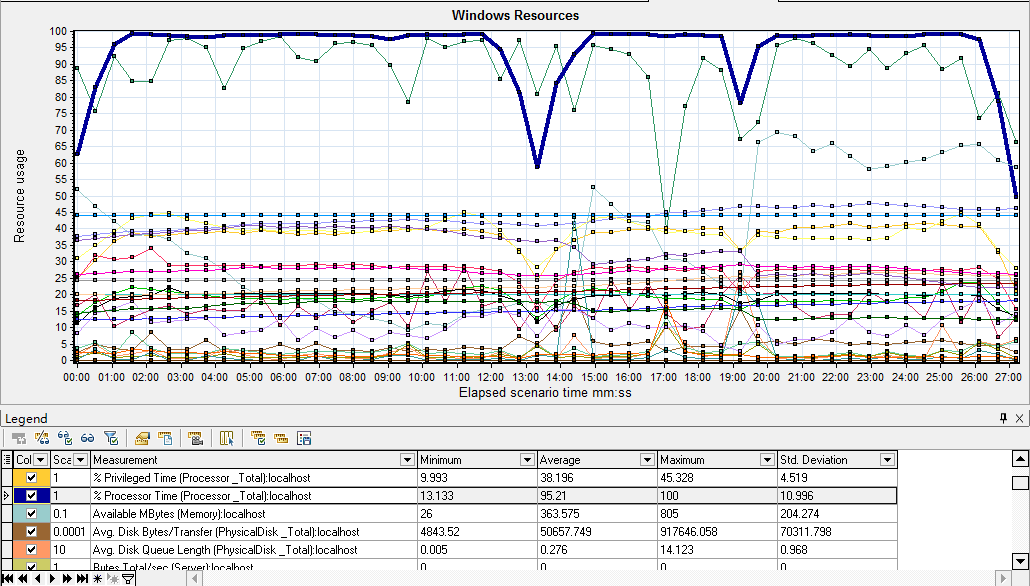The height and width of the screenshot is (586, 1030).
Task: Click the maximum value 917646.058
Action: tap(690, 531)
